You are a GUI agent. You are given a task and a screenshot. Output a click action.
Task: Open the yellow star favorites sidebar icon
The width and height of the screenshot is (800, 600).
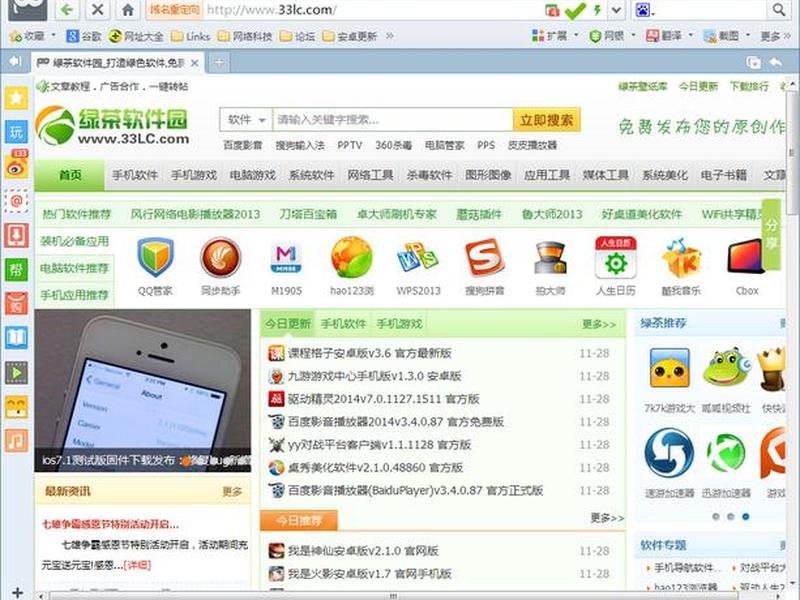click(x=16, y=97)
